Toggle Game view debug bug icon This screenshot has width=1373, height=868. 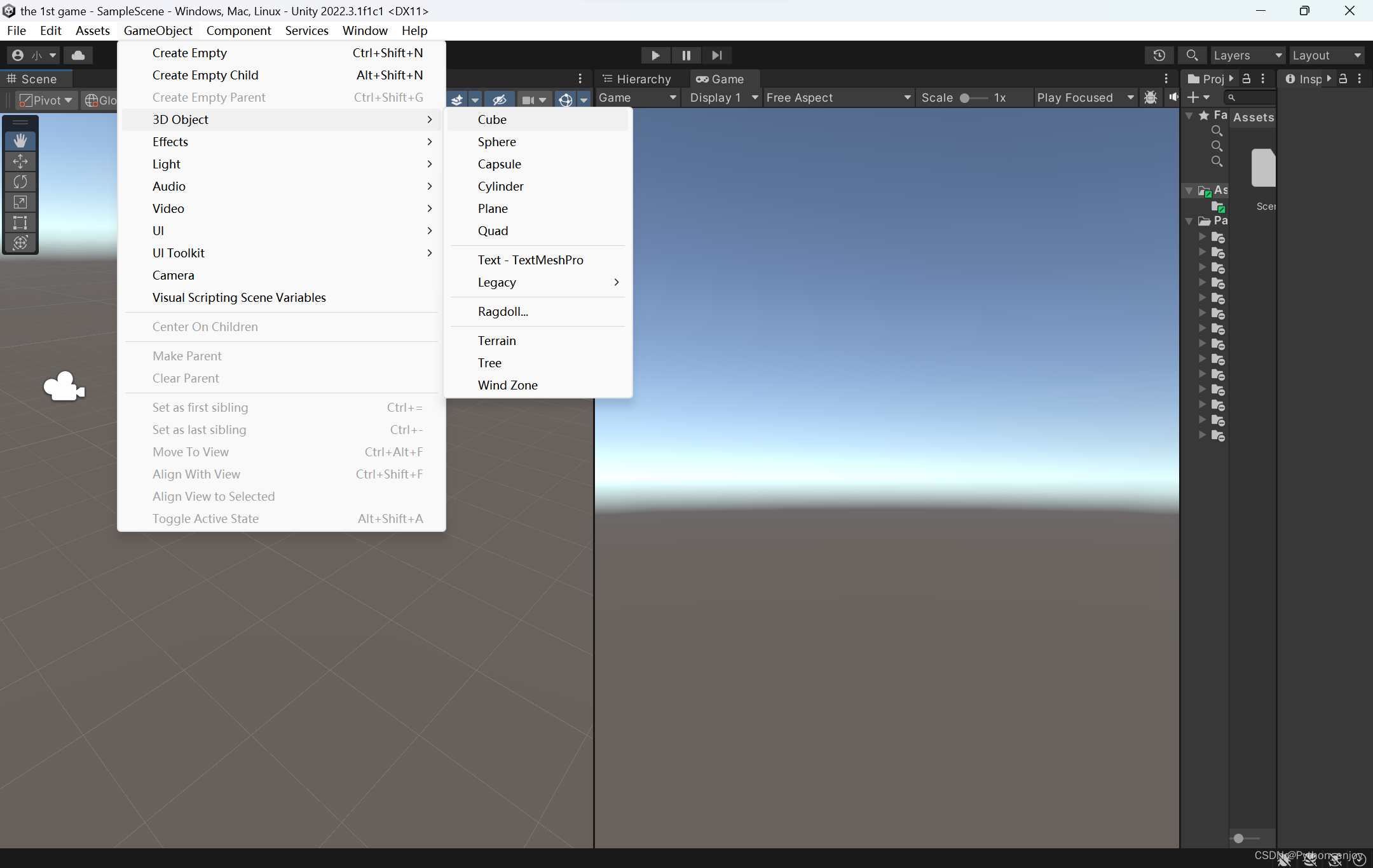[x=1151, y=97]
